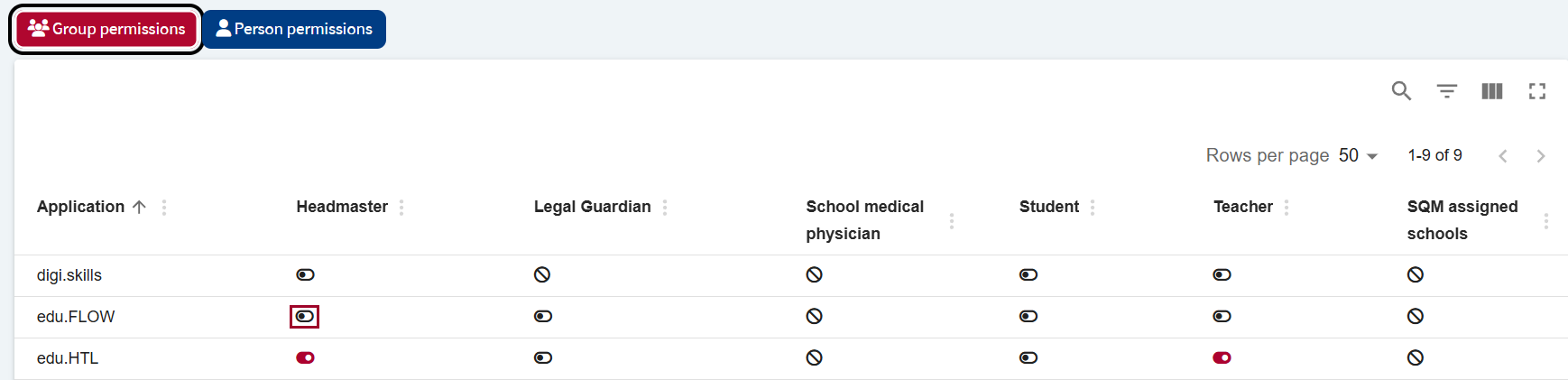Image resolution: width=1568 pixels, height=380 pixels.
Task: Go to previous page arrow
Action: [1503, 156]
